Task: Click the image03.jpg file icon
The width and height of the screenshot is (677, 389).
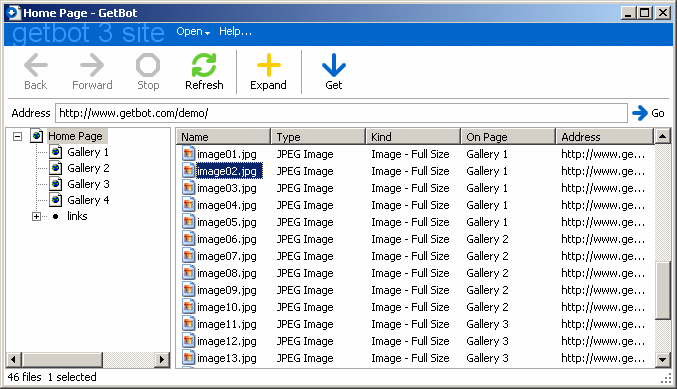Action: click(x=188, y=188)
